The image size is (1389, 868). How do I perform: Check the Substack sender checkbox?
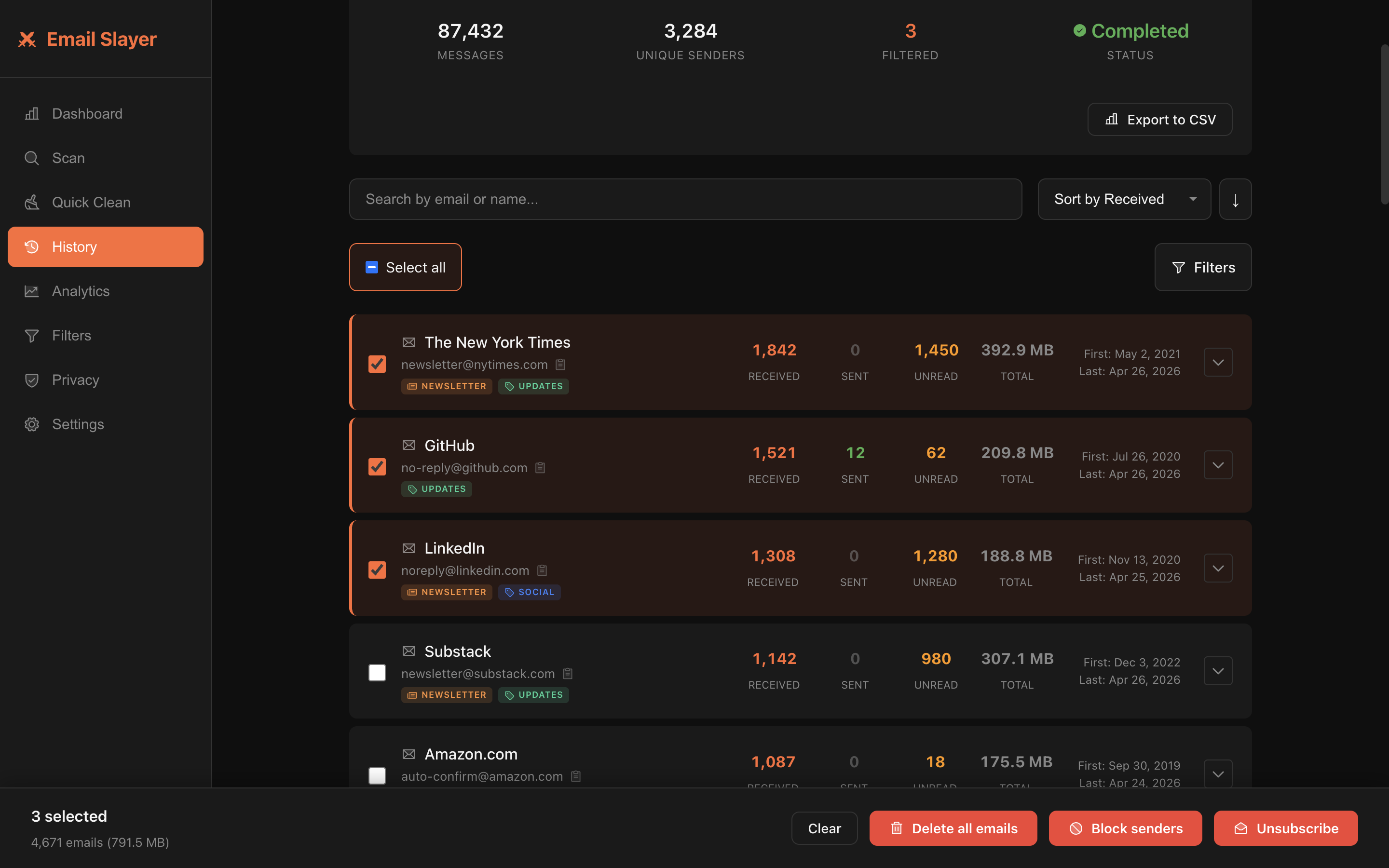tap(377, 673)
